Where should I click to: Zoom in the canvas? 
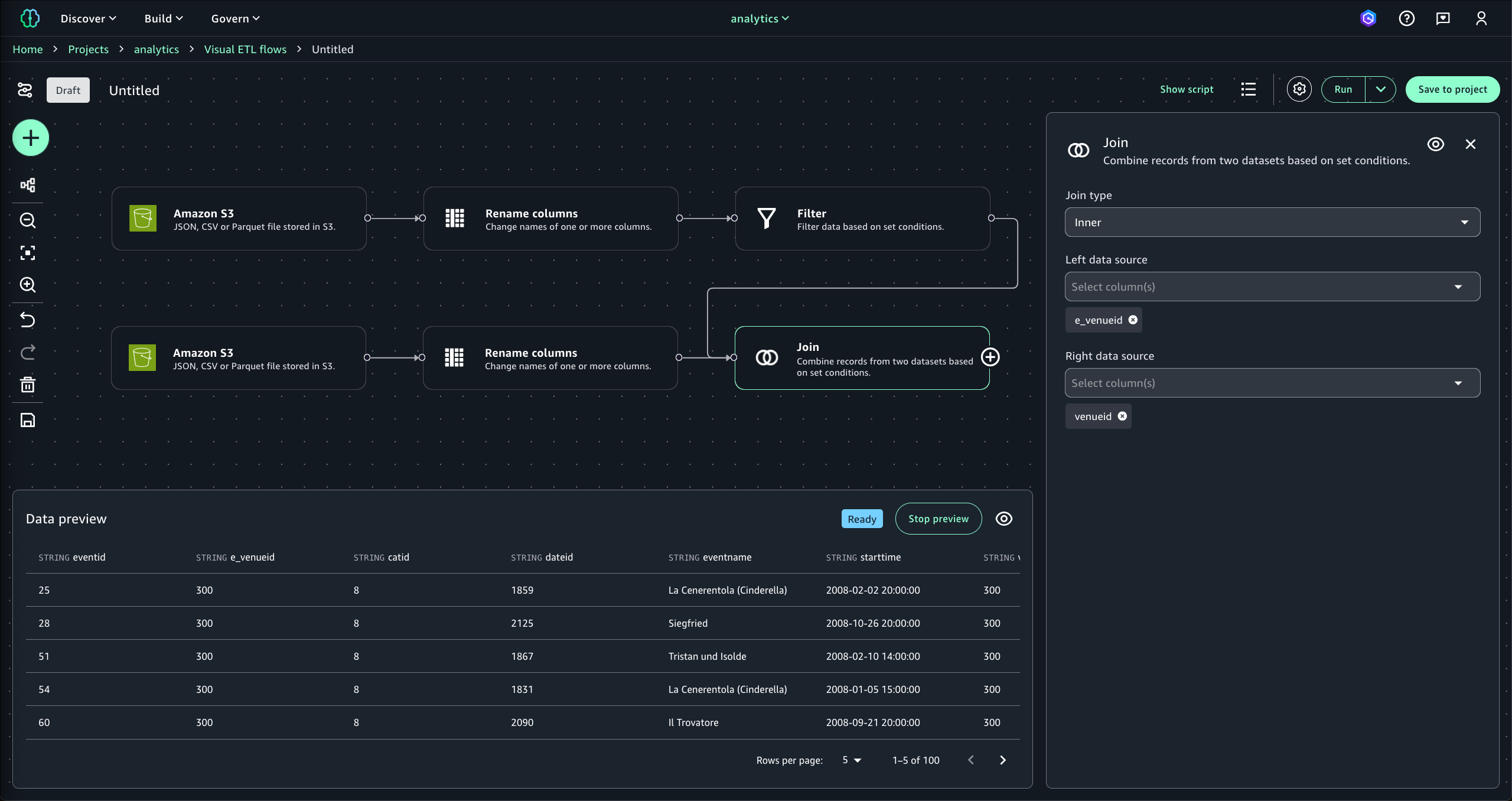28,285
